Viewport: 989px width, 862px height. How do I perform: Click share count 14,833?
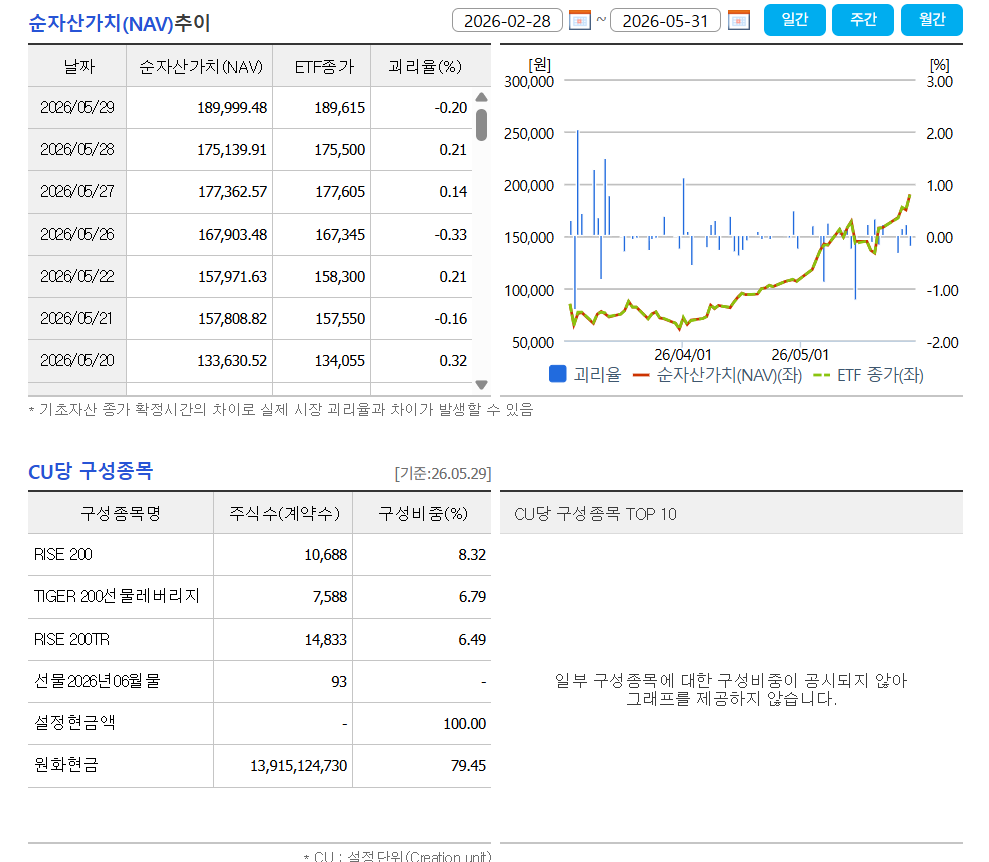pyautogui.click(x=325, y=639)
